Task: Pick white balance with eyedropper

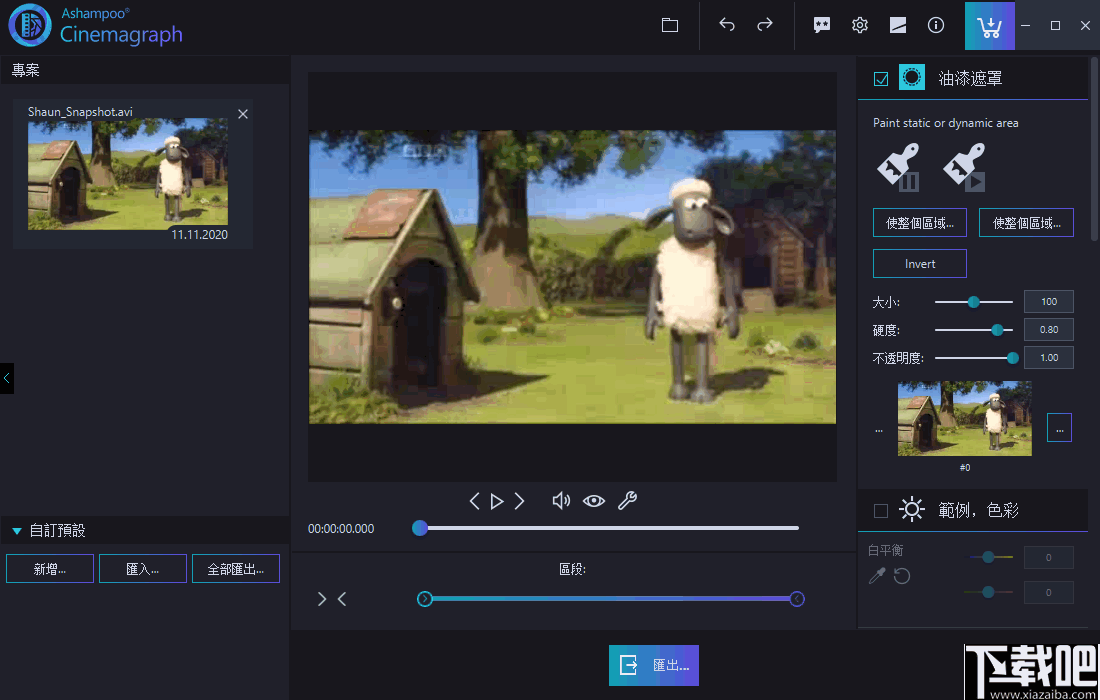Action: 877,576
